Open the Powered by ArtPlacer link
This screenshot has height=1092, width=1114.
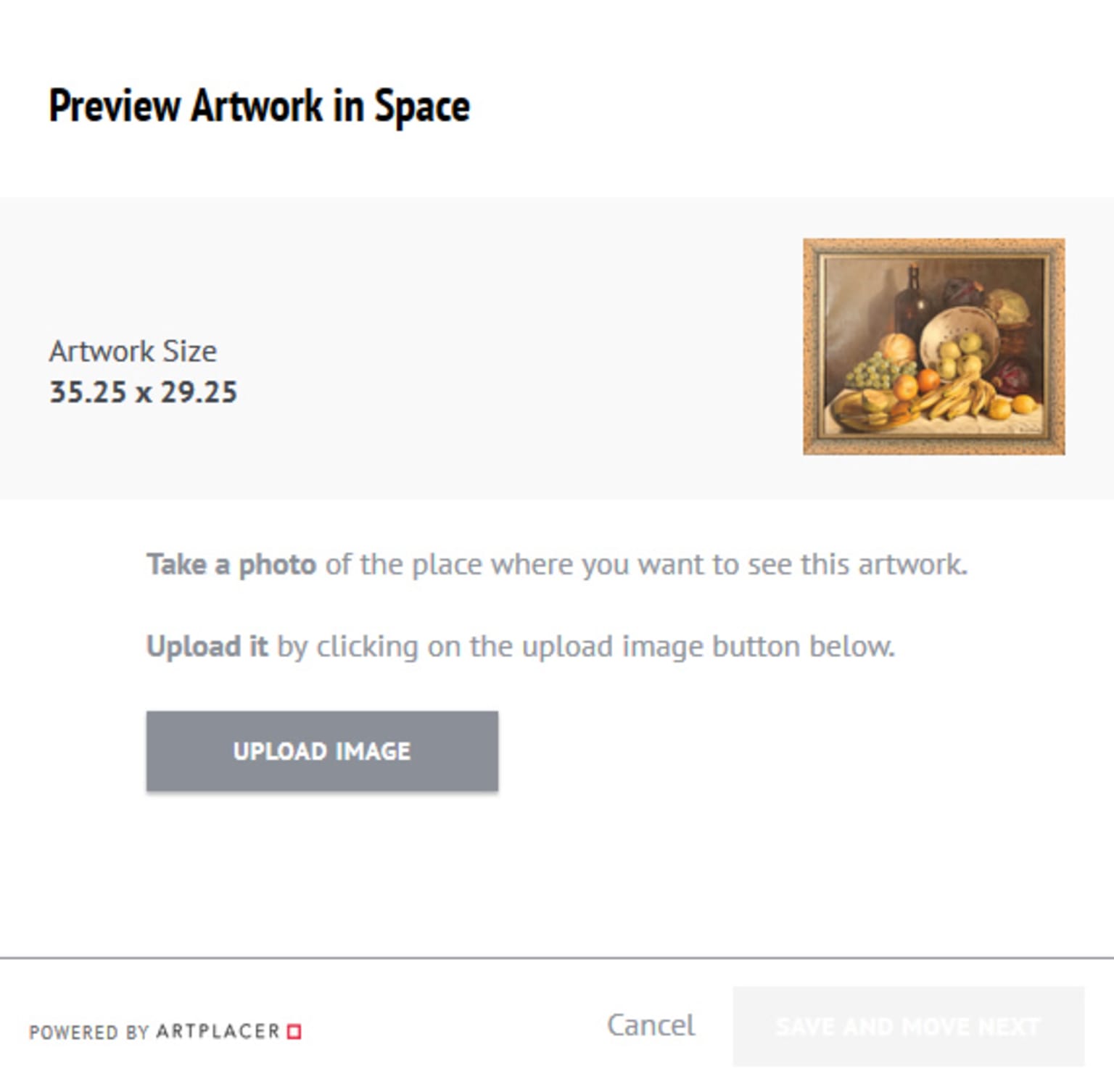(165, 1031)
